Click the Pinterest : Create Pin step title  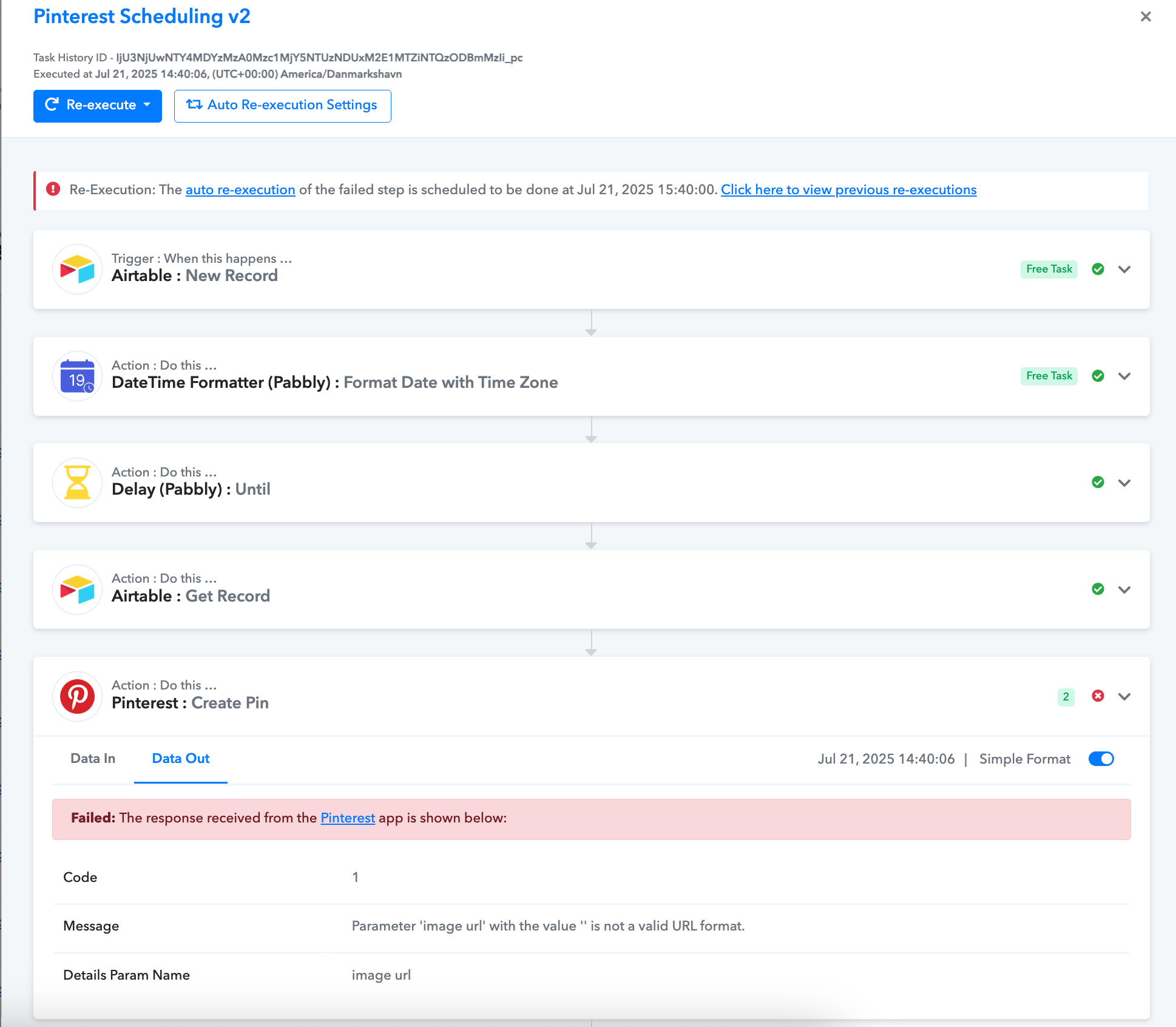190,703
